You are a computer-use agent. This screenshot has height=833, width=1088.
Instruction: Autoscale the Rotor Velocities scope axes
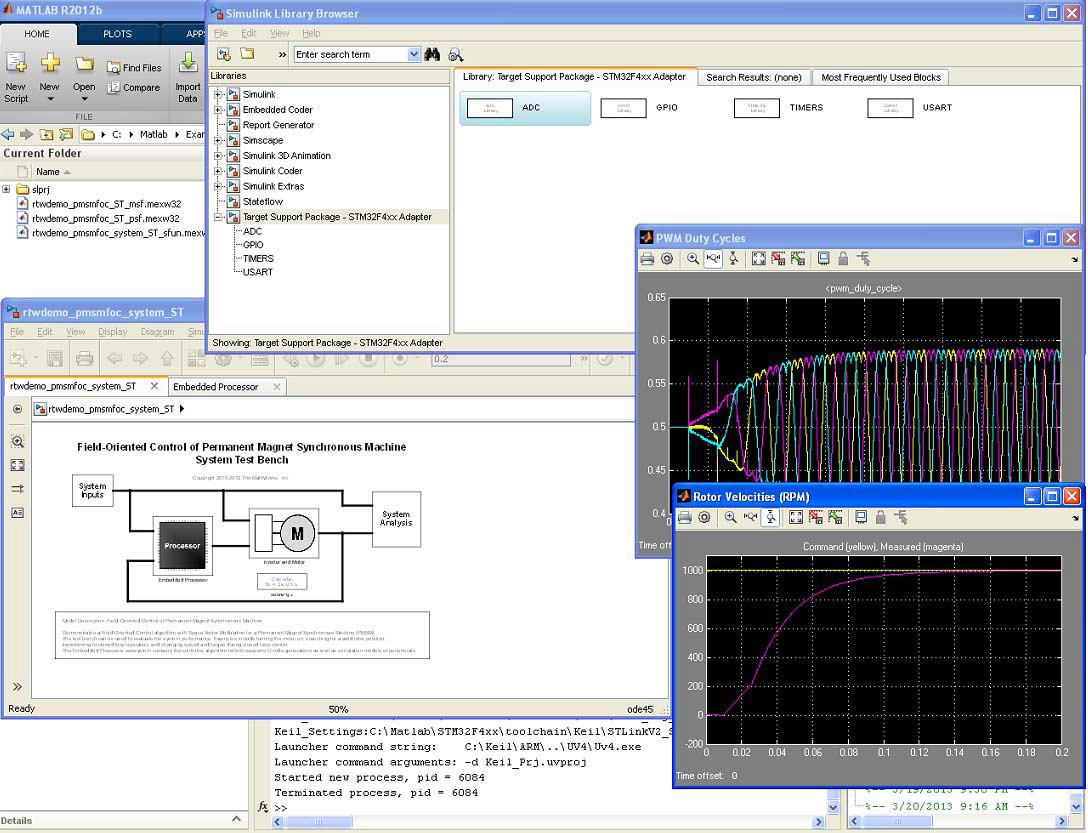pyautogui.click(x=796, y=518)
